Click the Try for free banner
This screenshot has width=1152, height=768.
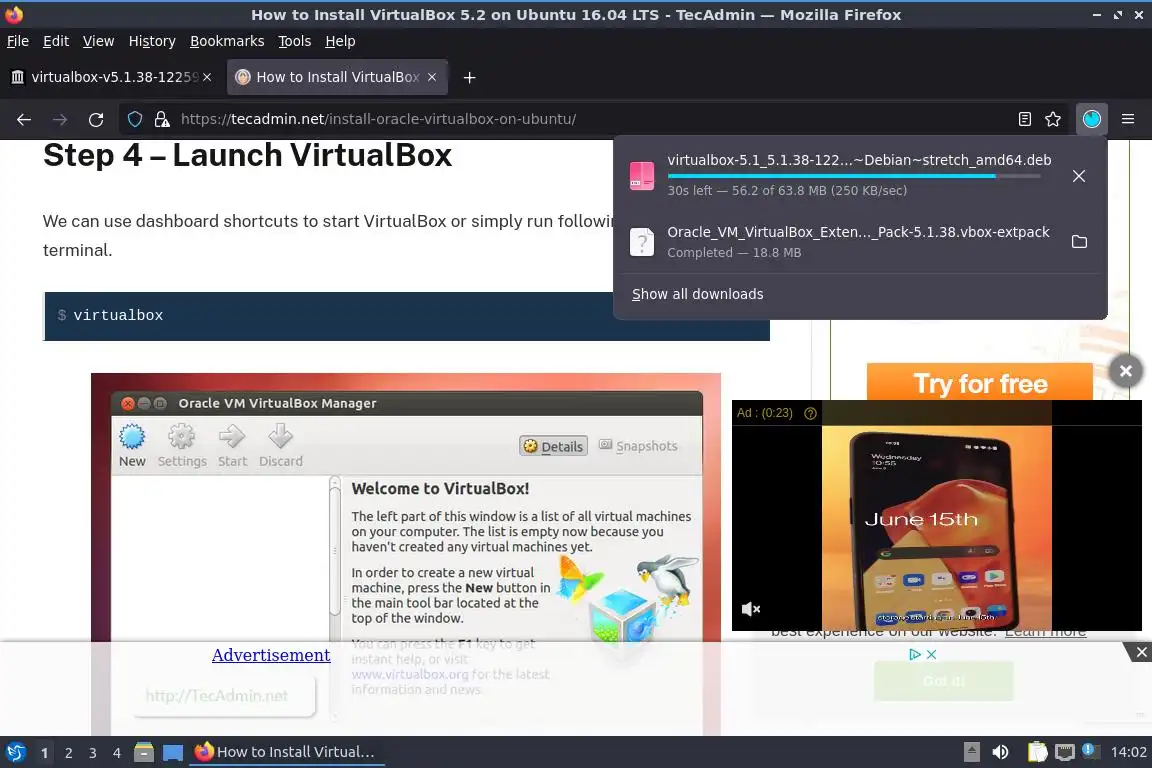[x=980, y=383]
